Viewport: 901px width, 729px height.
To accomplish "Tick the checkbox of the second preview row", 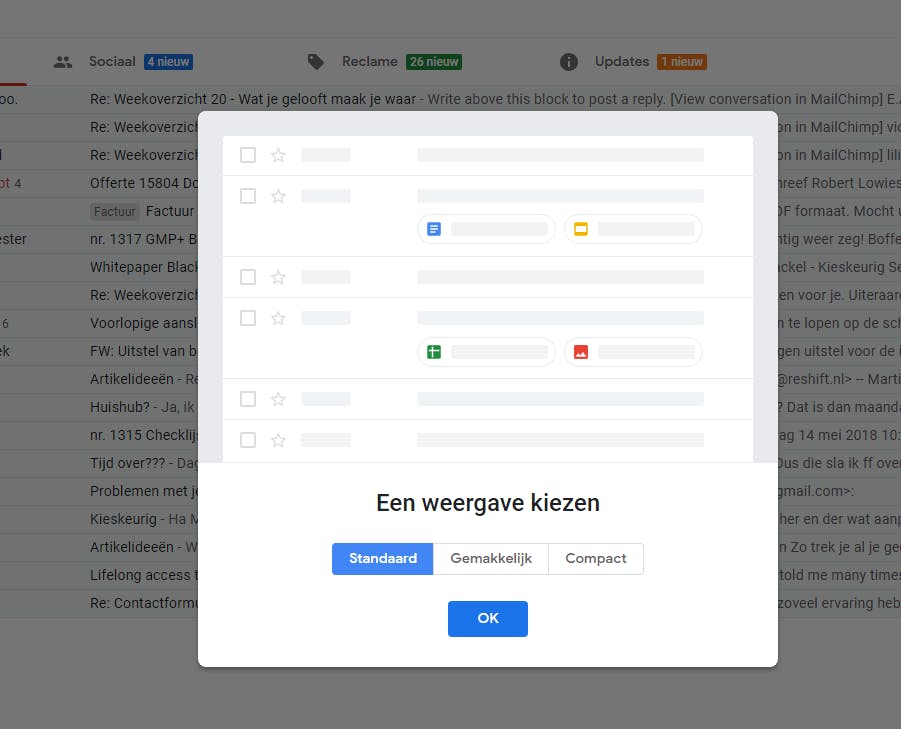I will coord(247,196).
